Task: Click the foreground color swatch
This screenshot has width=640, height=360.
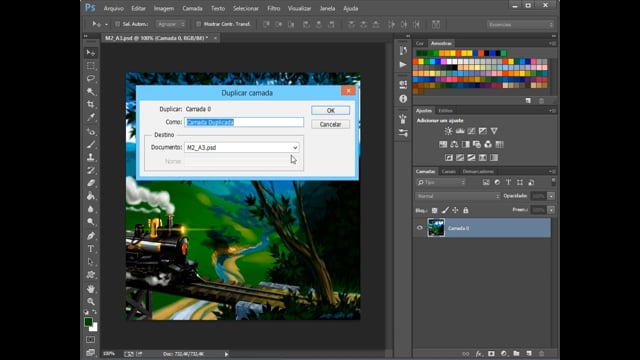Action: 88,322
